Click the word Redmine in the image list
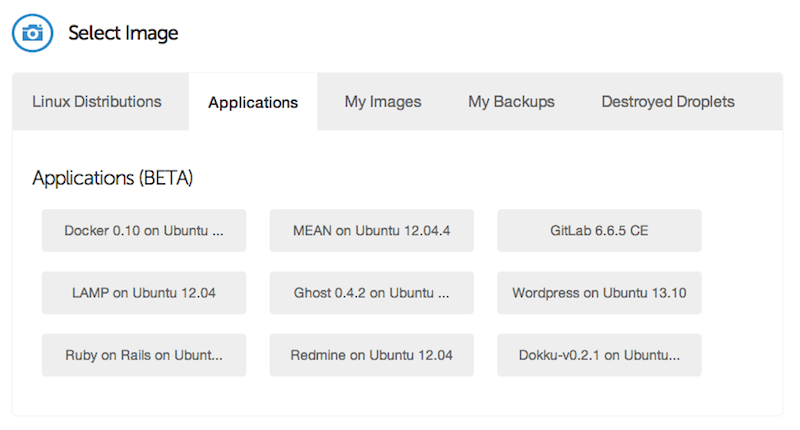800x430 pixels. pos(318,355)
